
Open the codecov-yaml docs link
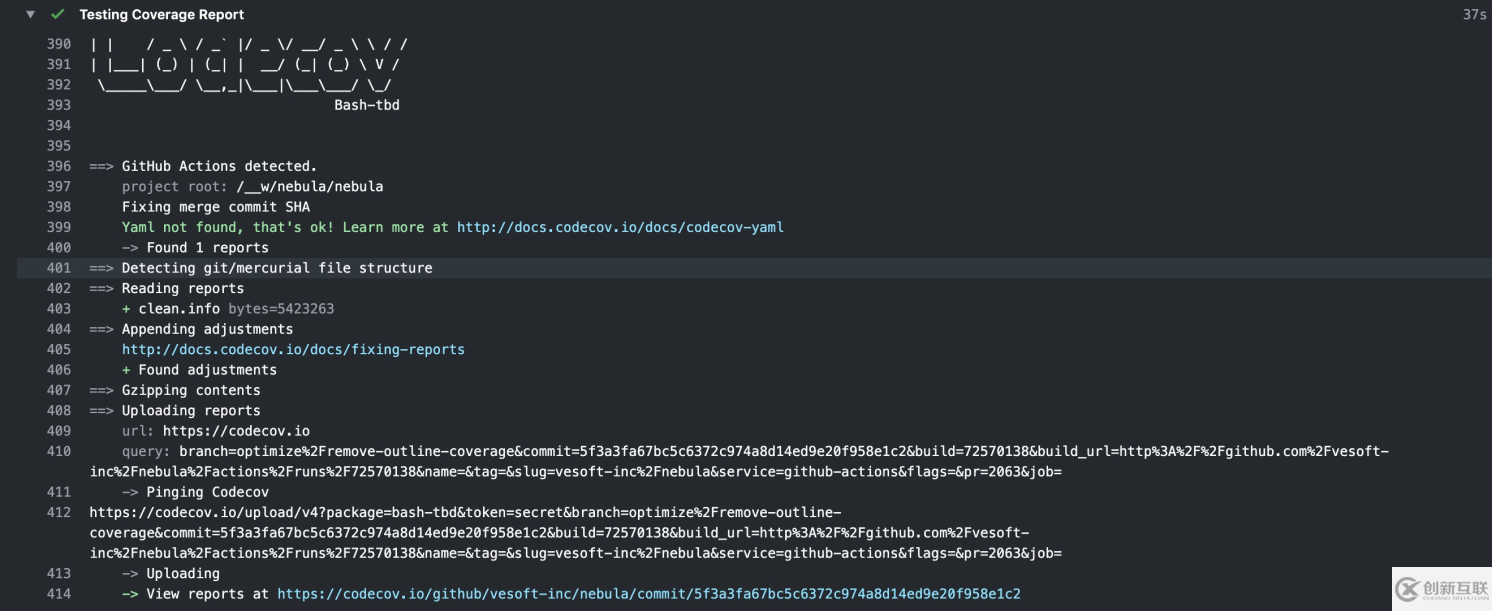[x=620, y=227]
